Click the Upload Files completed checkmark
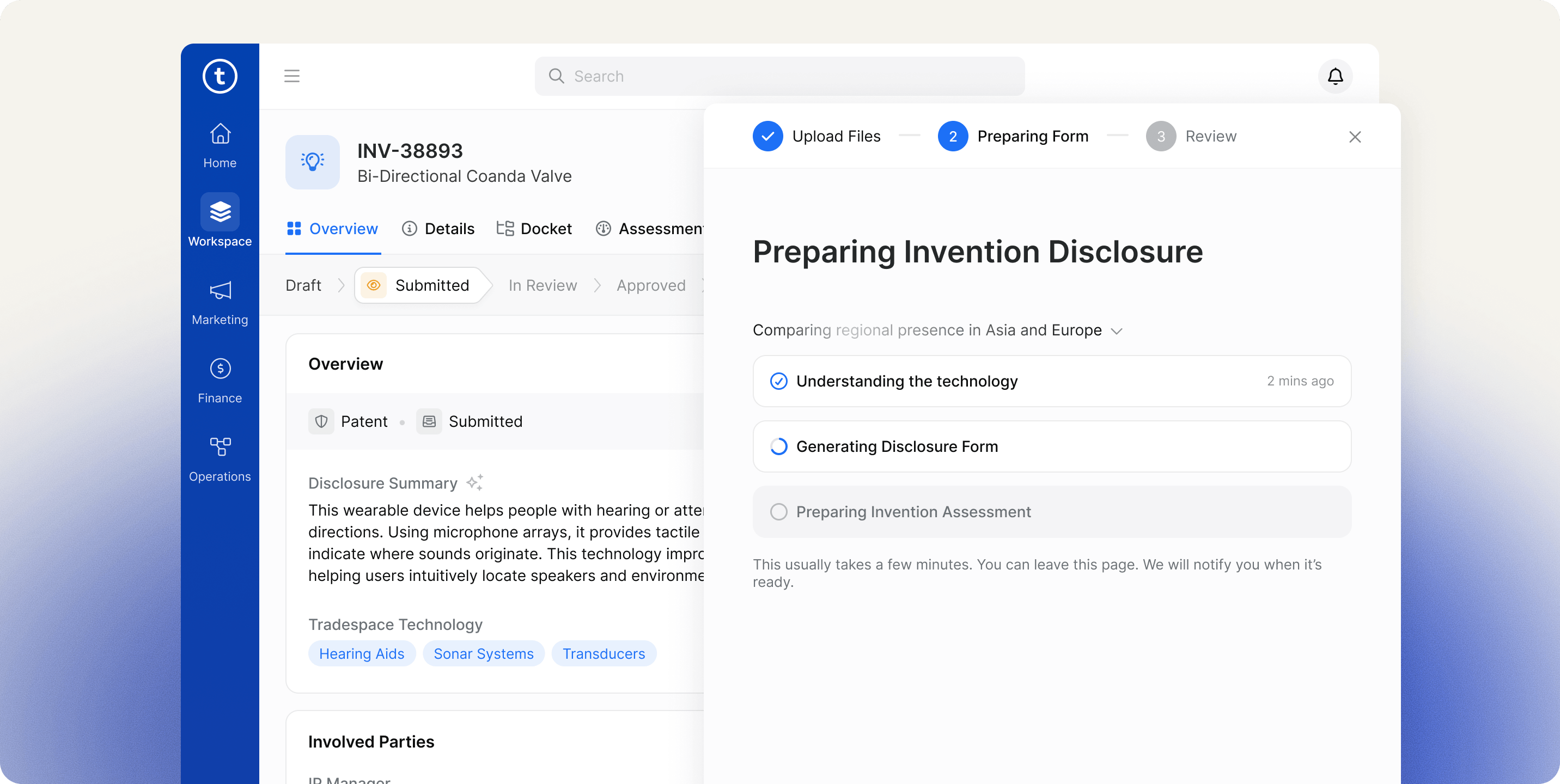1560x784 pixels. pyautogui.click(x=767, y=136)
